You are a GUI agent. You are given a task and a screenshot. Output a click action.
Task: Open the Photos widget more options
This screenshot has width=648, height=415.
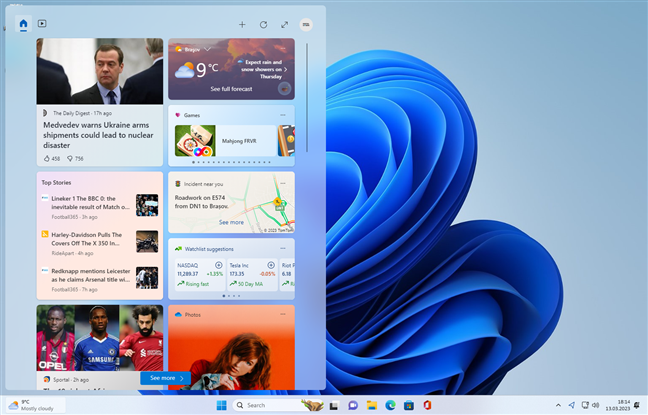click(283, 314)
